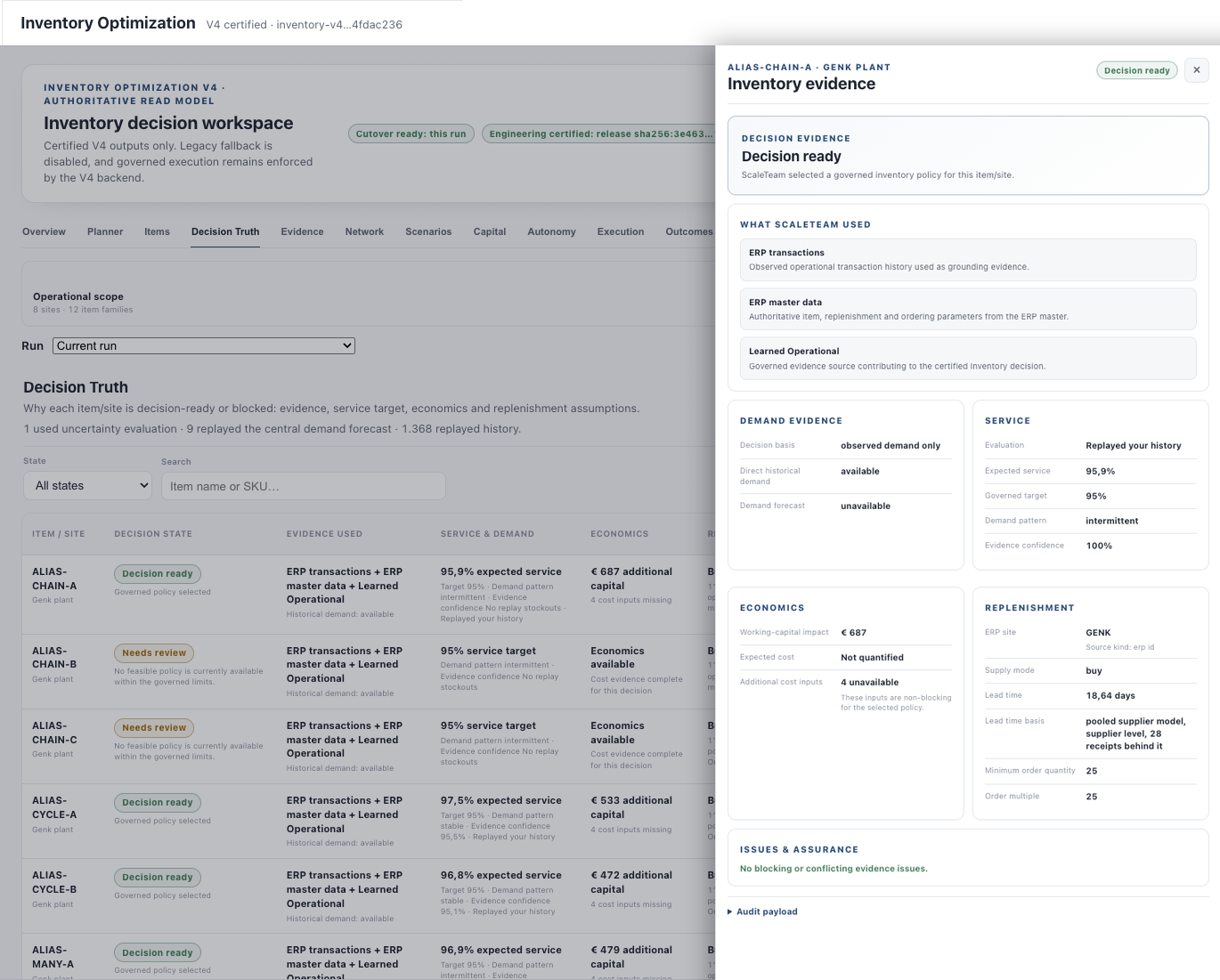Select the ALIAS-MANY-A item row name
Image resolution: width=1220 pixels, height=980 pixels.
tap(53, 957)
